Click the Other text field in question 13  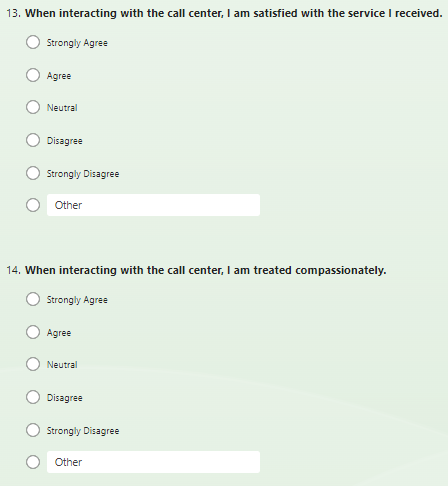153,205
